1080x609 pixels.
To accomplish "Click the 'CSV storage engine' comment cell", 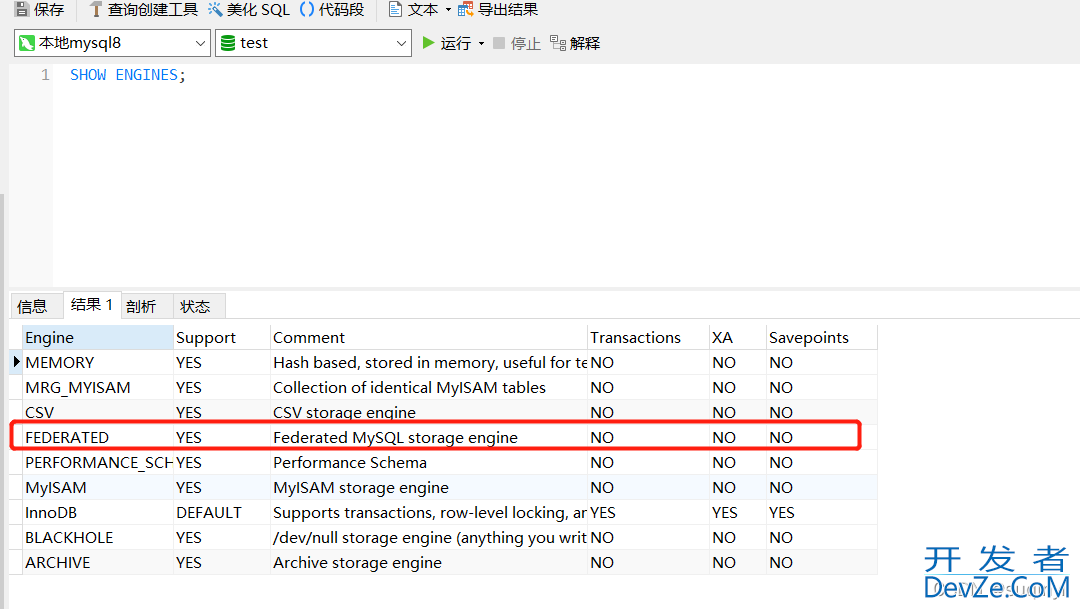I will [x=428, y=412].
